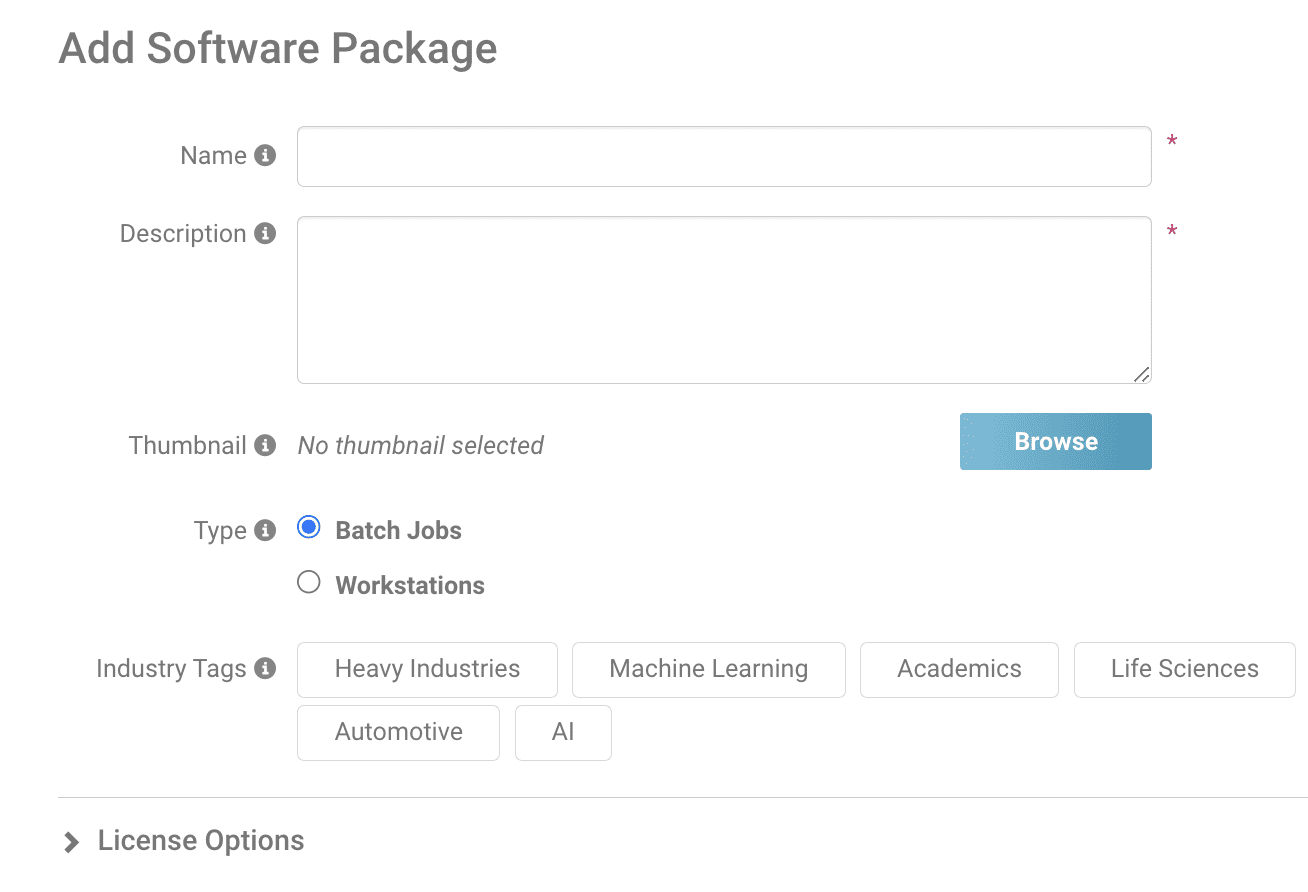Select the AI tag
1308x892 pixels.
[x=563, y=732]
